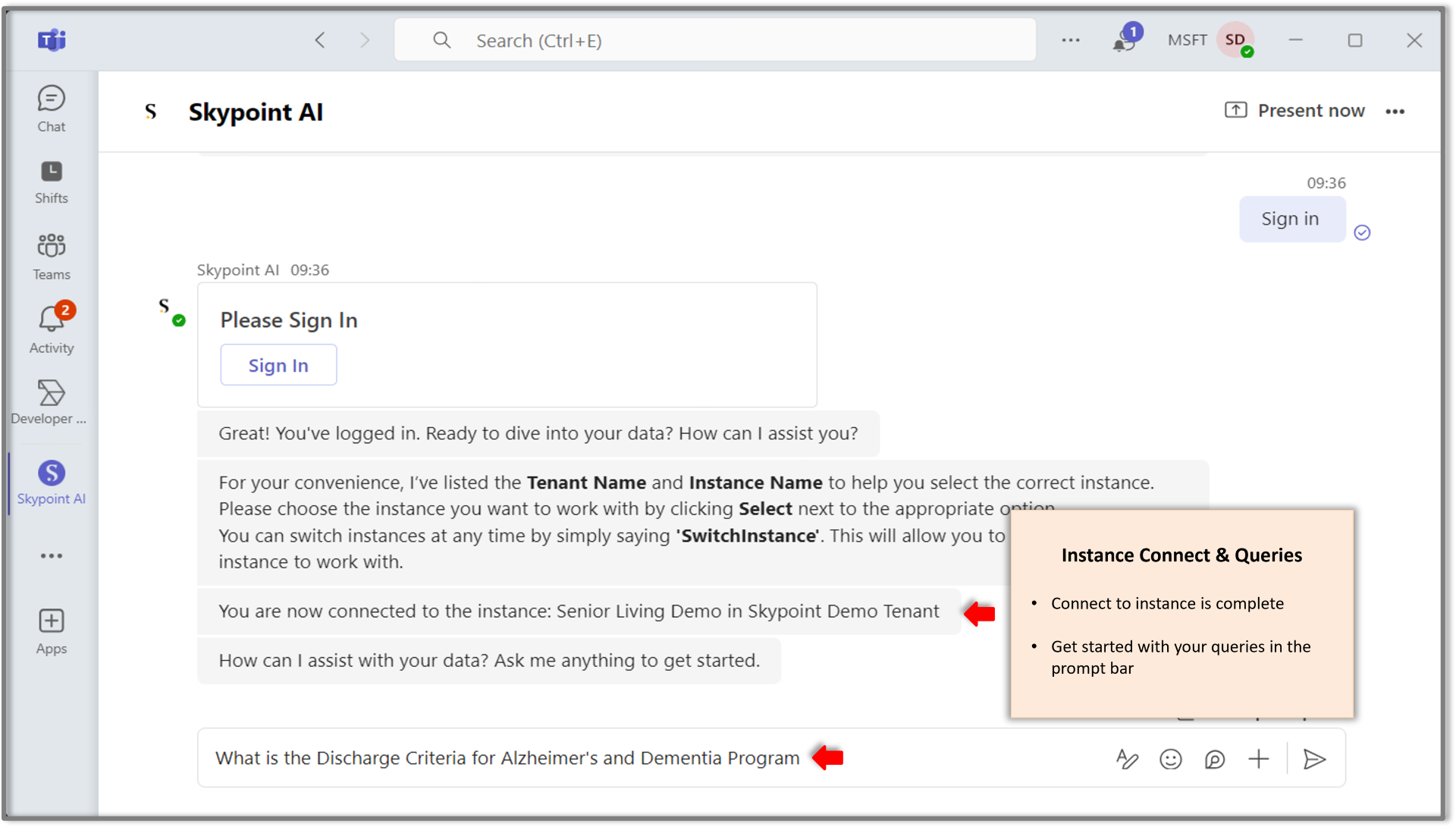Viewport: 1456px width, 827px height.
Task: Toggle the sticker attachment option
Action: [1211, 758]
